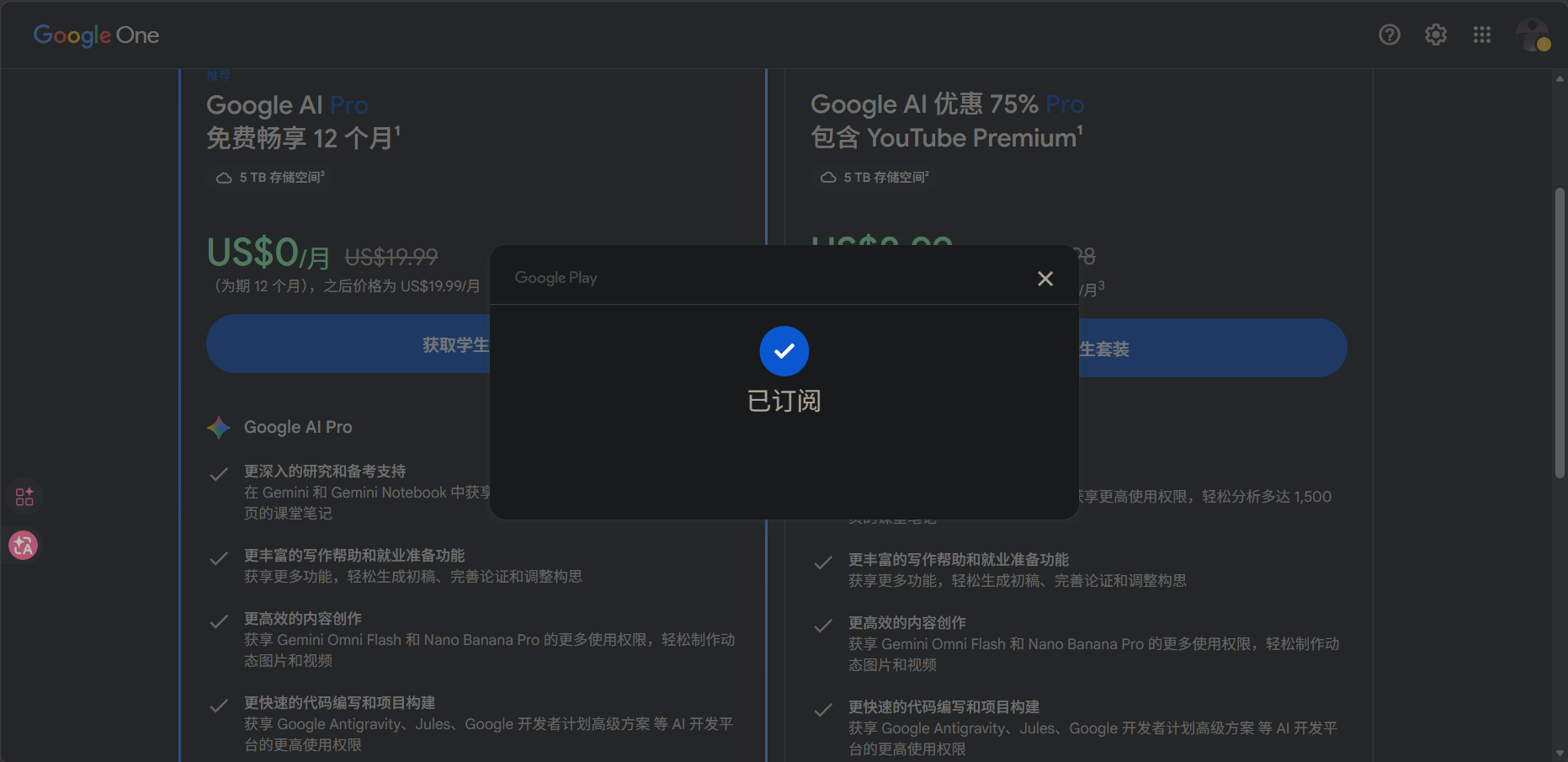Click the 更深入的研究和备考支持 feature title
Image resolution: width=1568 pixels, height=762 pixels.
coord(325,472)
